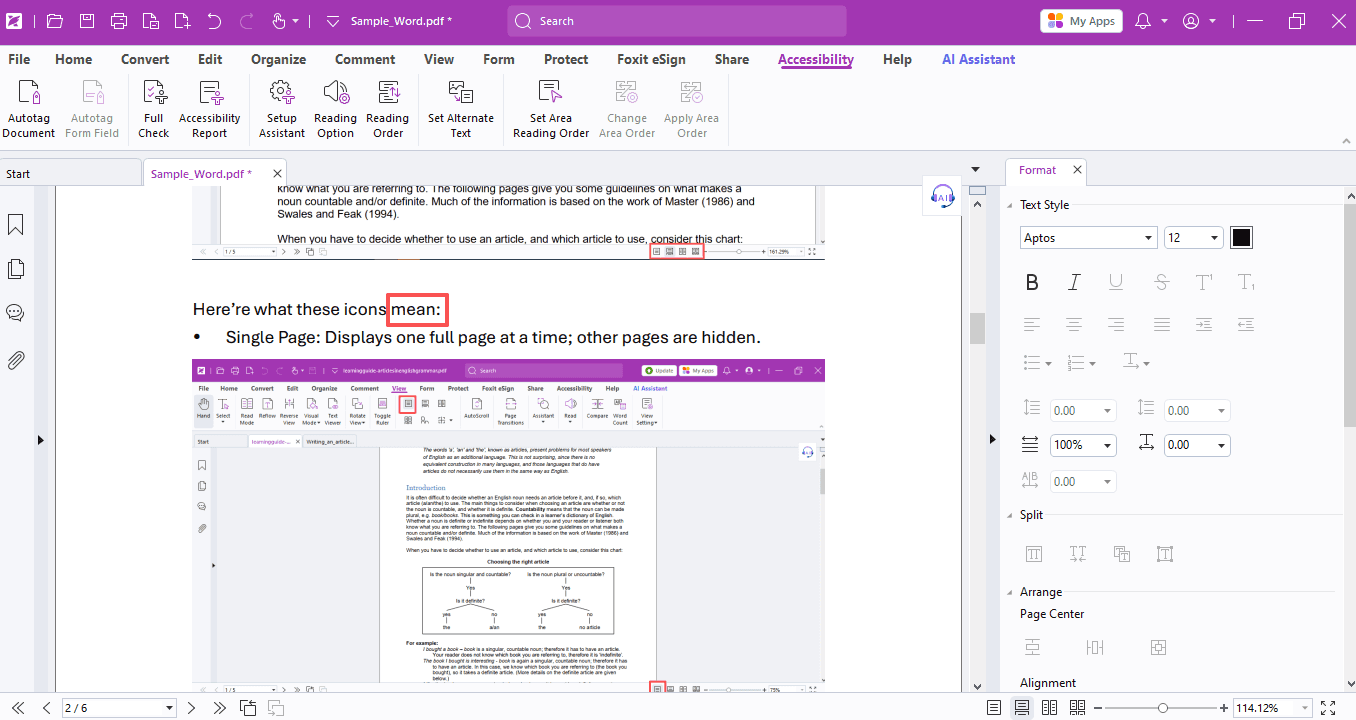
Task: Open the floating AI assistant icon
Action: (x=942, y=196)
